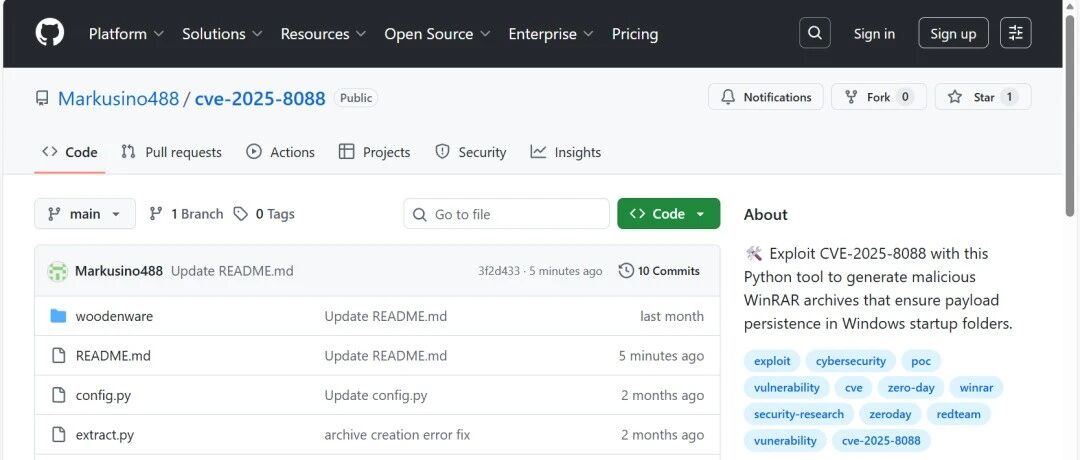Select the redteam topic tag
This screenshot has height=460, width=1080.
pos(958,414)
